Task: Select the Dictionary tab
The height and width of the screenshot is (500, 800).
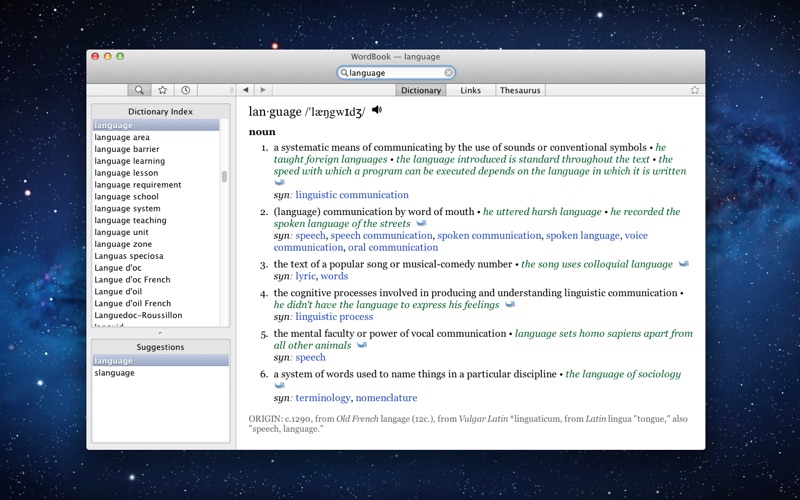Action: tap(421, 90)
